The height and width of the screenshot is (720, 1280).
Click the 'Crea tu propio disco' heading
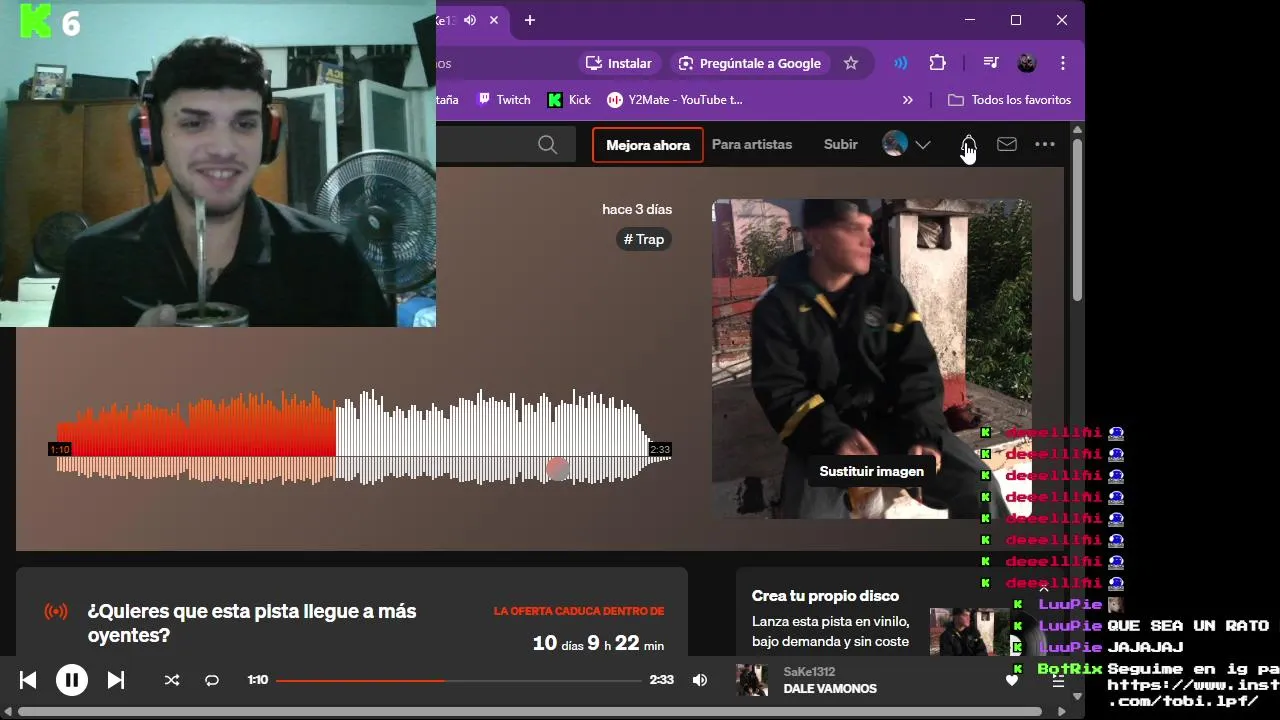click(x=825, y=596)
